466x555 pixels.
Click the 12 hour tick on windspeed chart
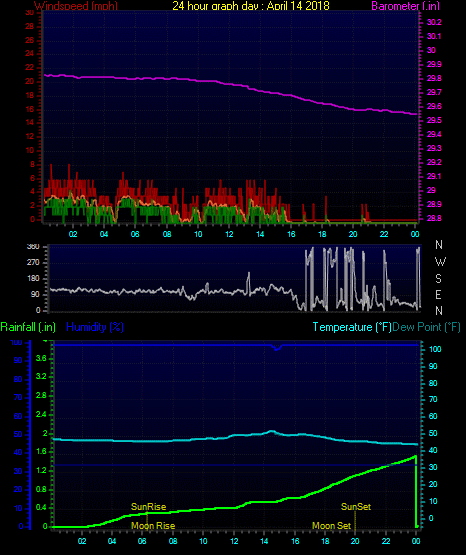click(x=229, y=234)
